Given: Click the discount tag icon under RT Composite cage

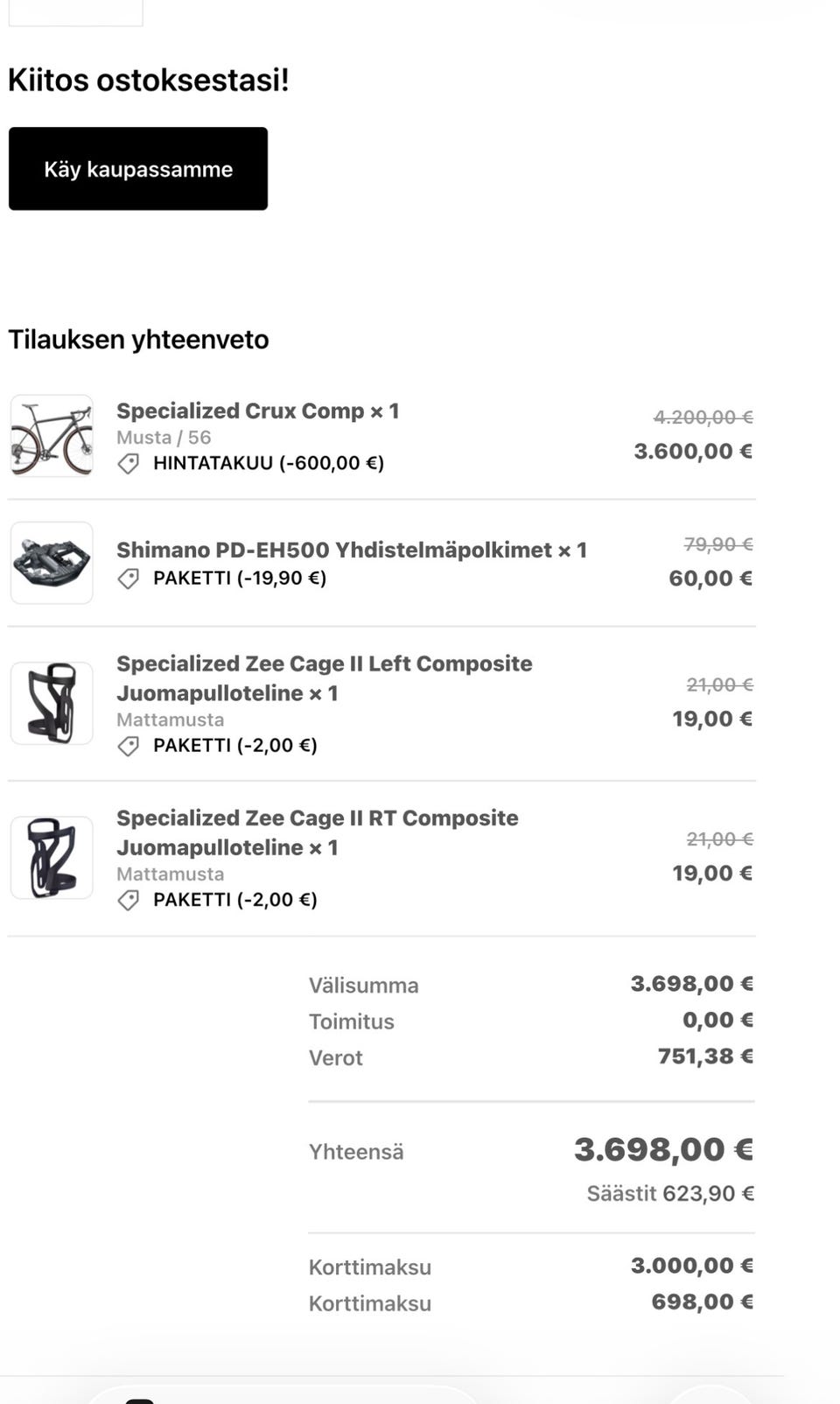Looking at the screenshot, I should (x=129, y=900).
